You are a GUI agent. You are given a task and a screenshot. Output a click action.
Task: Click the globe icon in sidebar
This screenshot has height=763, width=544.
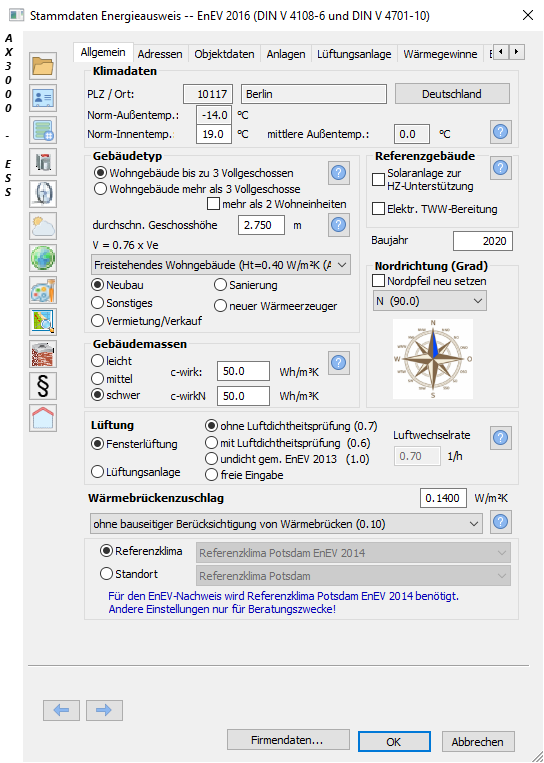(x=43, y=258)
